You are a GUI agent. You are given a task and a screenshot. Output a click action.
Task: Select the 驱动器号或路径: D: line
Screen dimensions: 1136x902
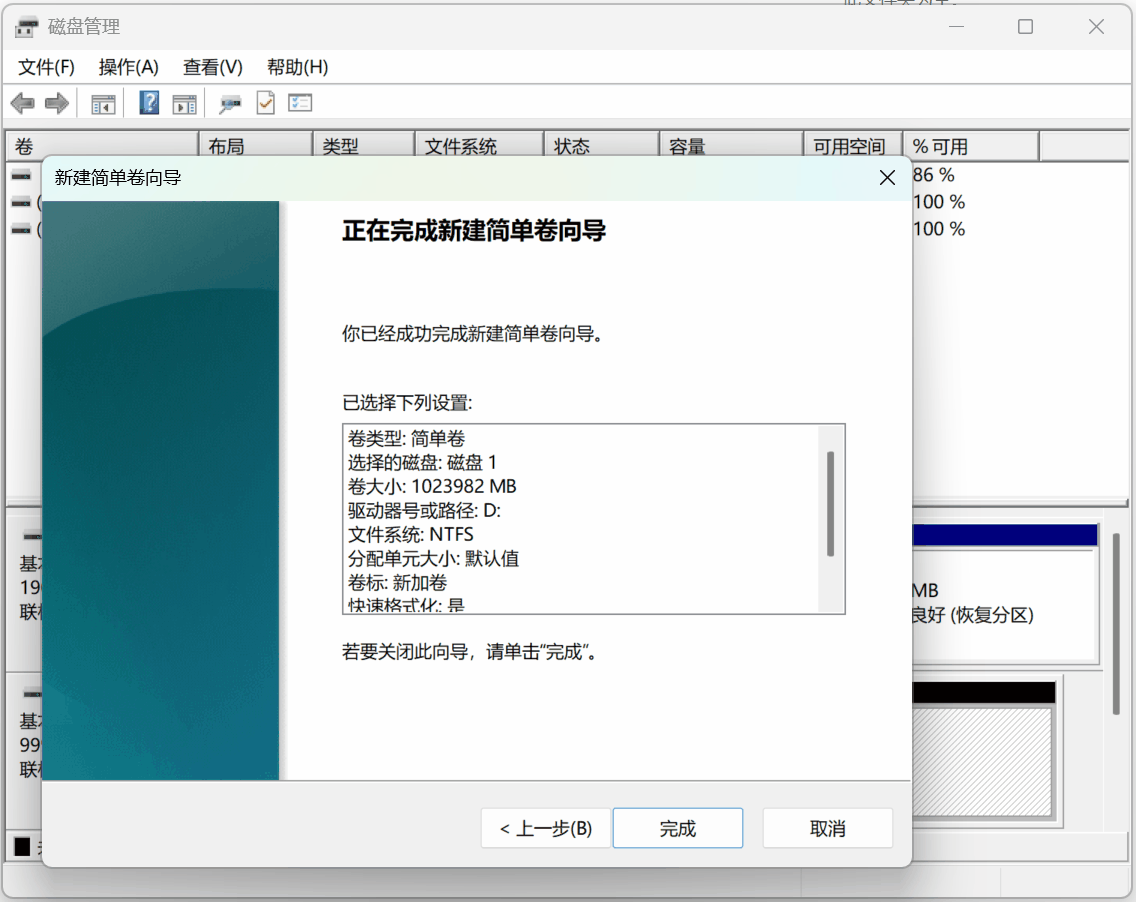tap(425, 511)
